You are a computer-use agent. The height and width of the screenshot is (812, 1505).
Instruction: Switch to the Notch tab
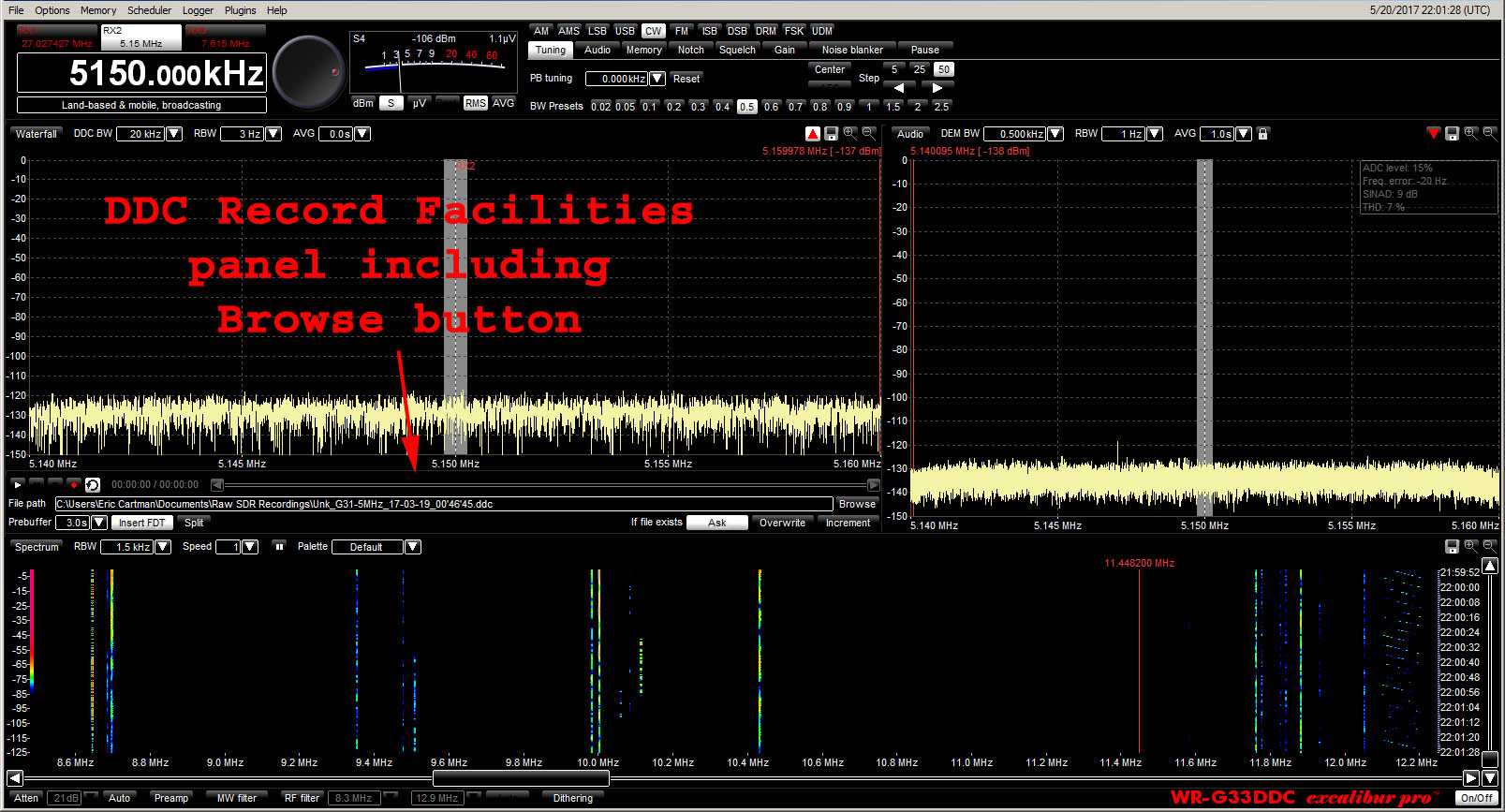[x=691, y=50]
